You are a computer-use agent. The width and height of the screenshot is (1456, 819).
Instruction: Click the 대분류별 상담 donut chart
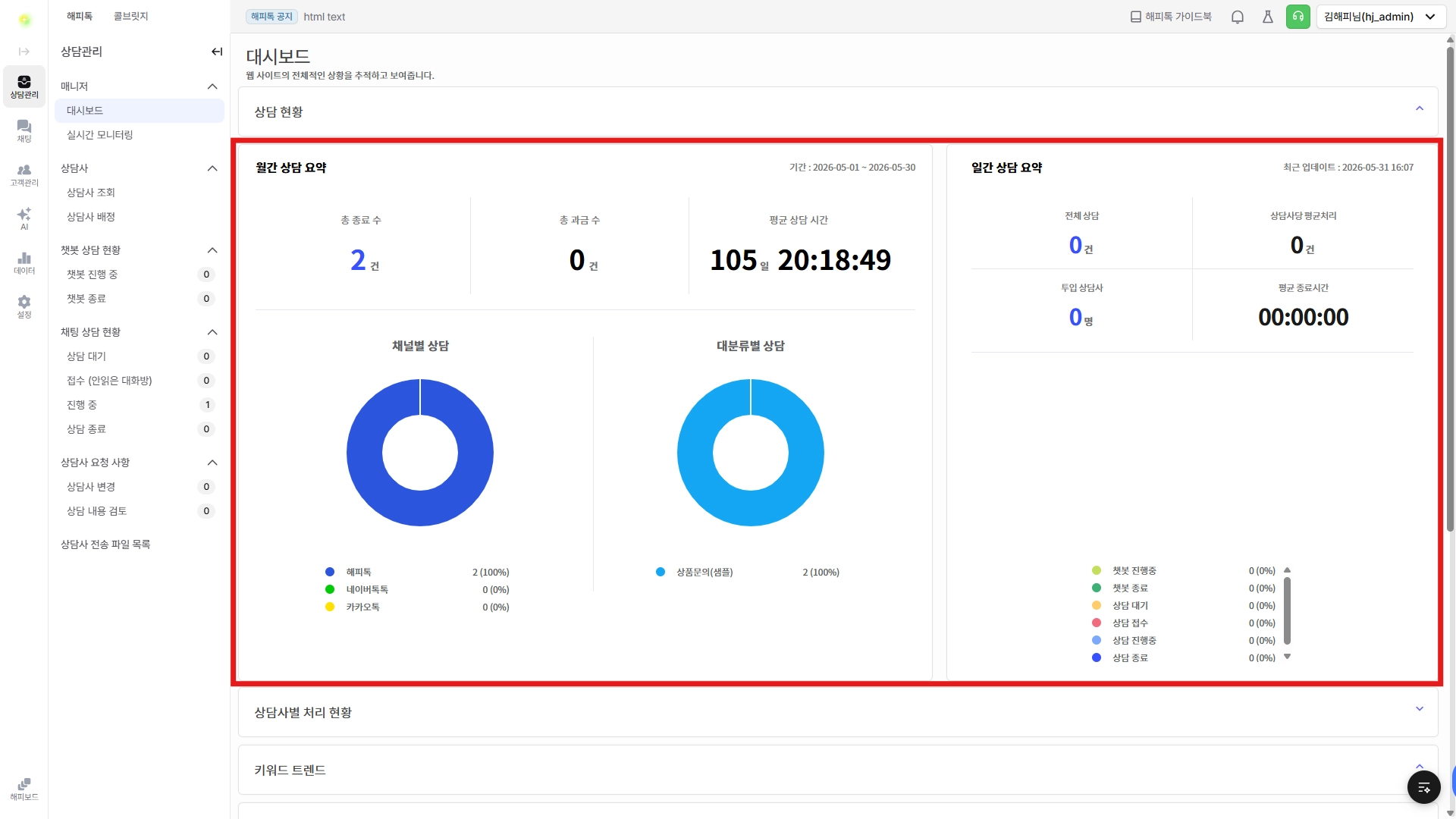click(751, 453)
